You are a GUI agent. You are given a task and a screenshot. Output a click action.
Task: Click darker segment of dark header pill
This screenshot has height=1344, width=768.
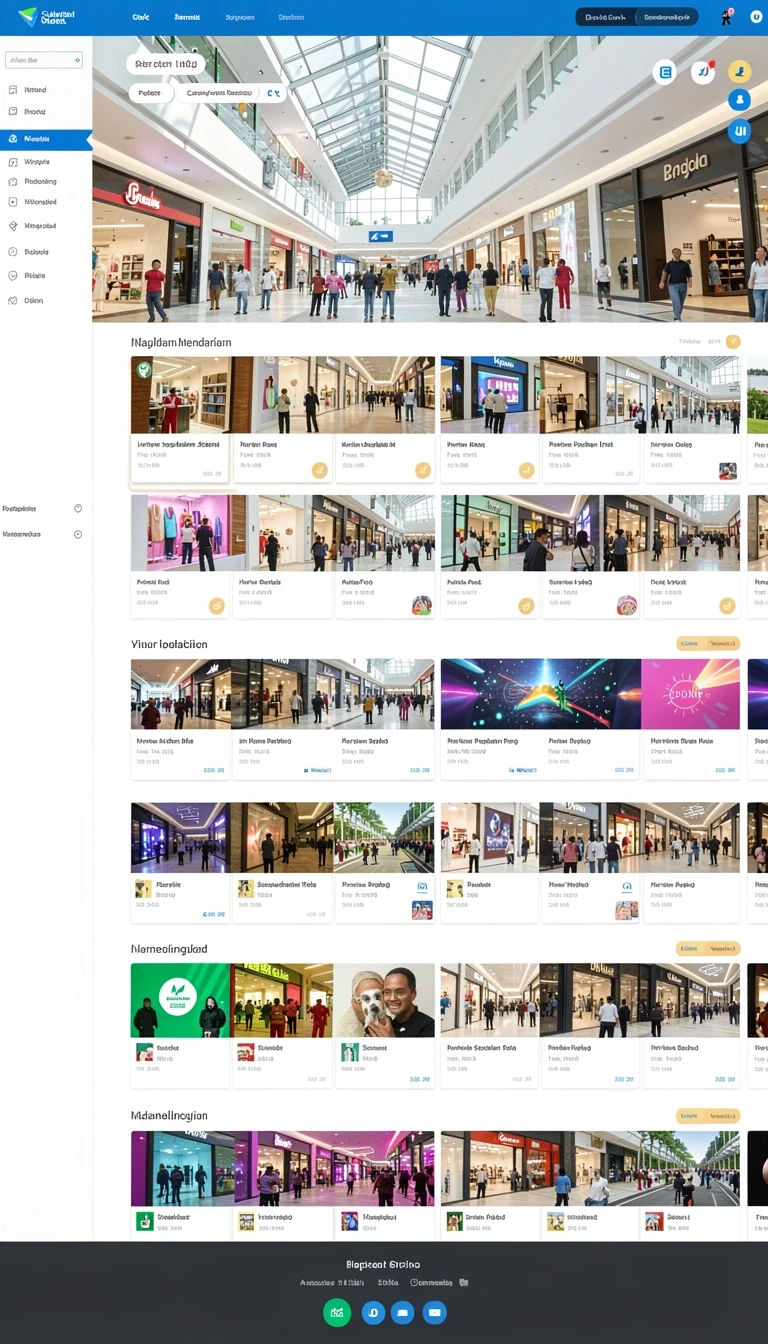[607, 17]
